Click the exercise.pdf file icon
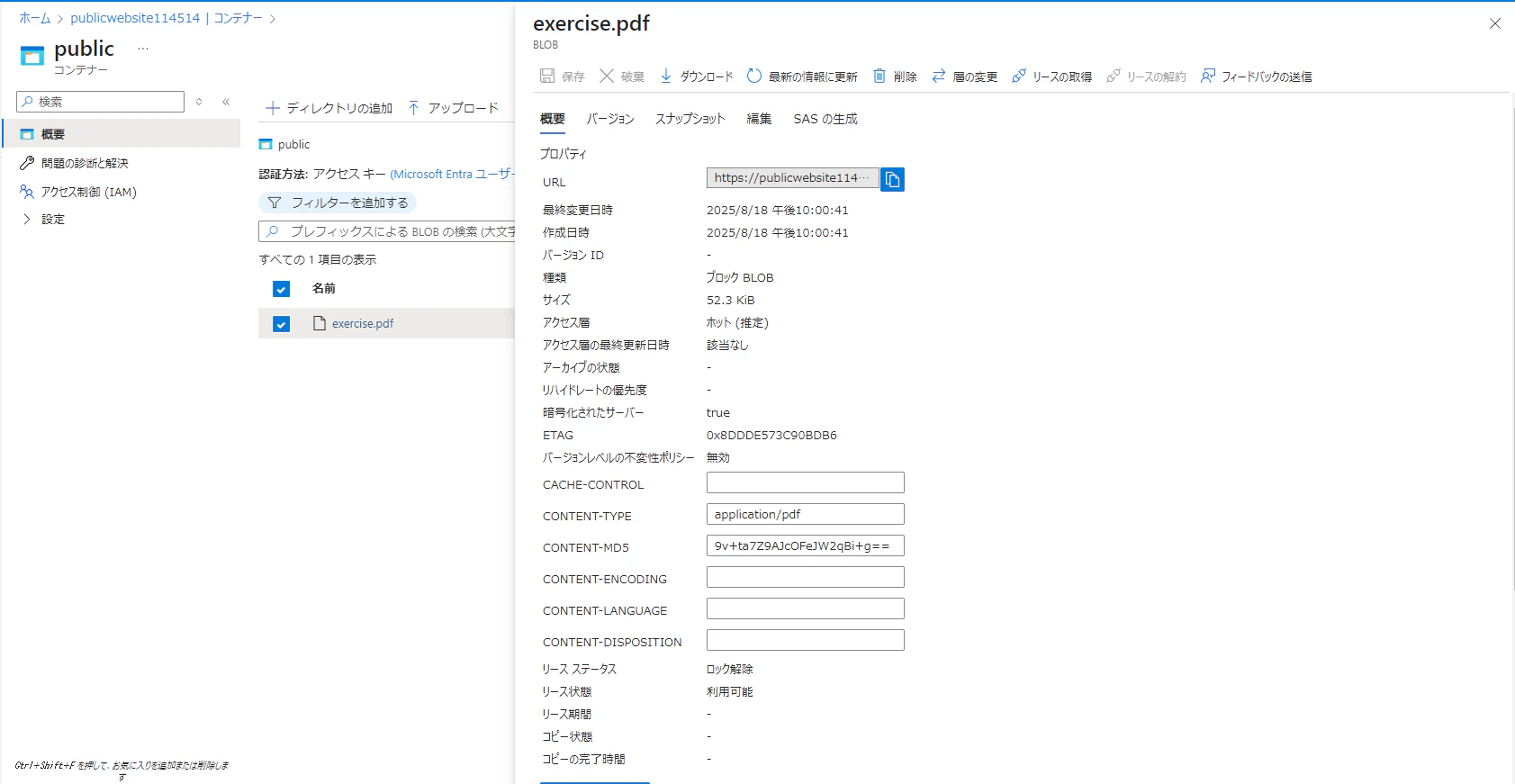This screenshot has width=1515, height=784. (320, 323)
